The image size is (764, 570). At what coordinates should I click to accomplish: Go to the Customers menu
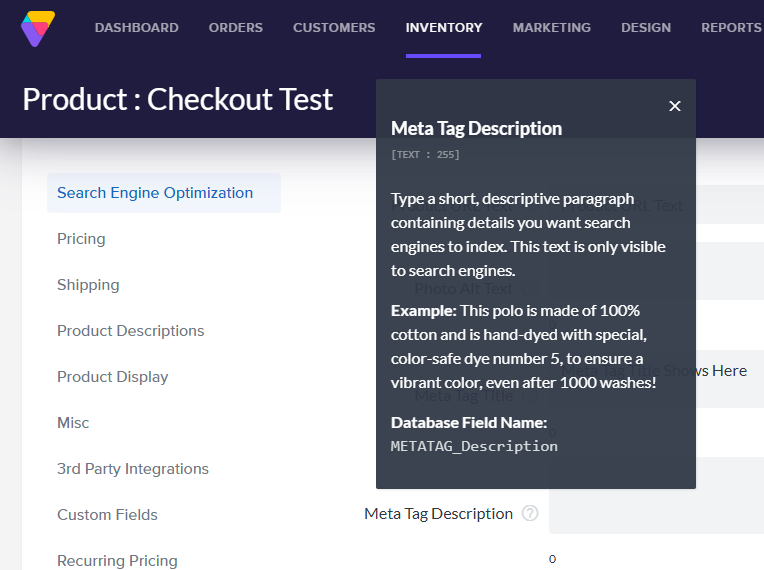334,28
